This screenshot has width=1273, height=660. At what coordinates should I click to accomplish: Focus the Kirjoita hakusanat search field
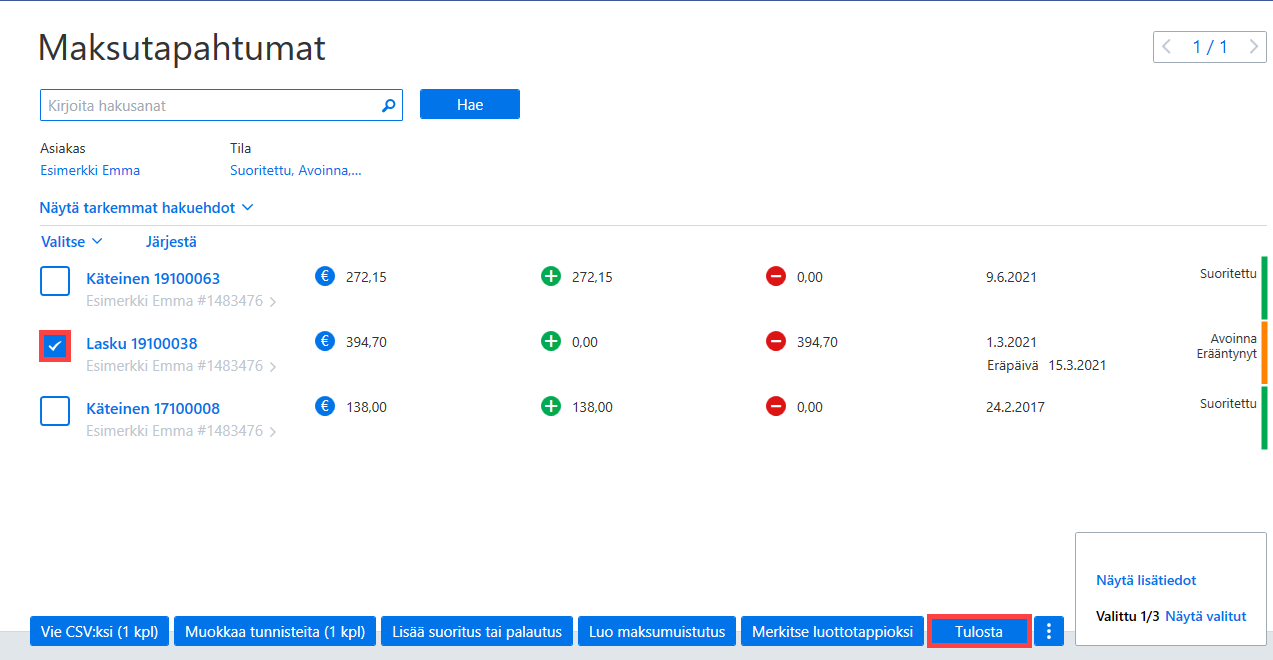click(x=221, y=105)
